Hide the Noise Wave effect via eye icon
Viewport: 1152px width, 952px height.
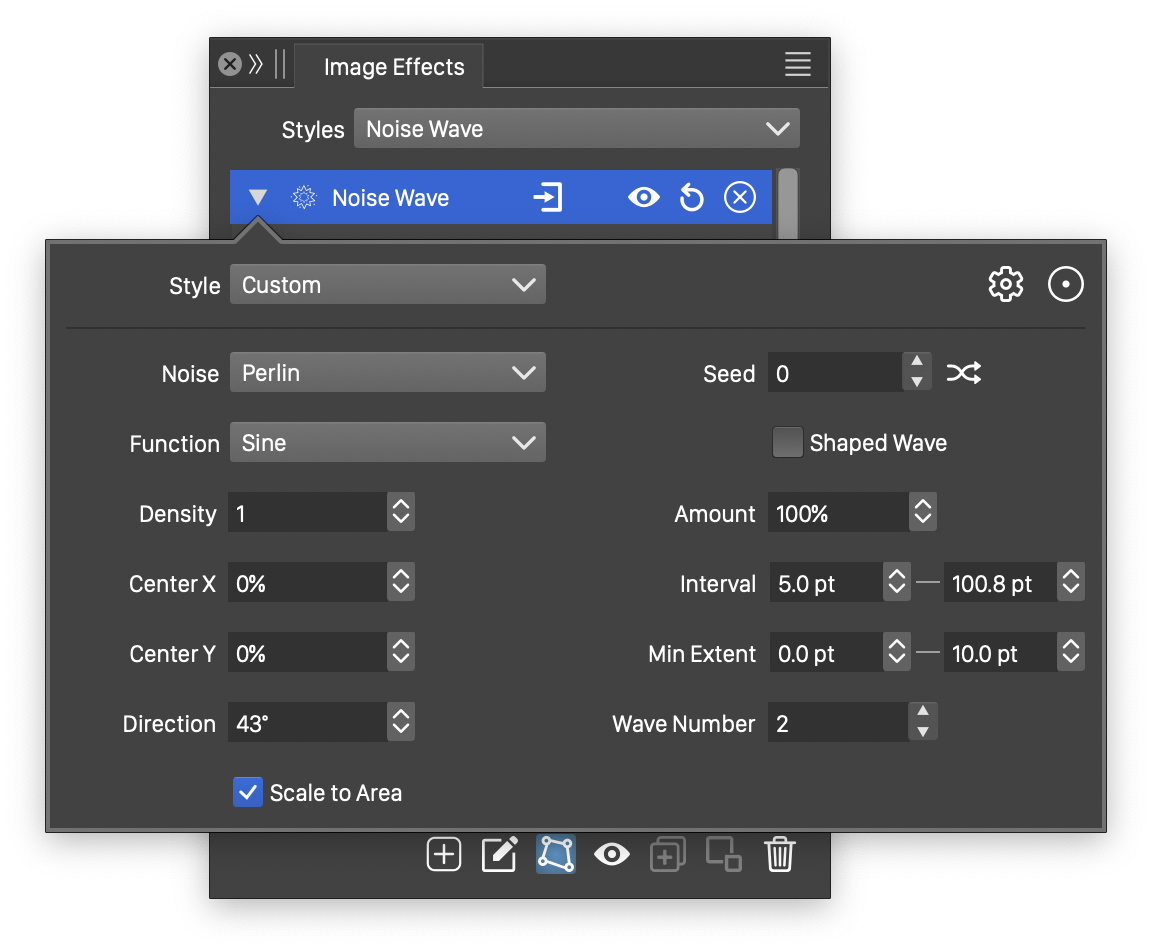click(643, 198)
